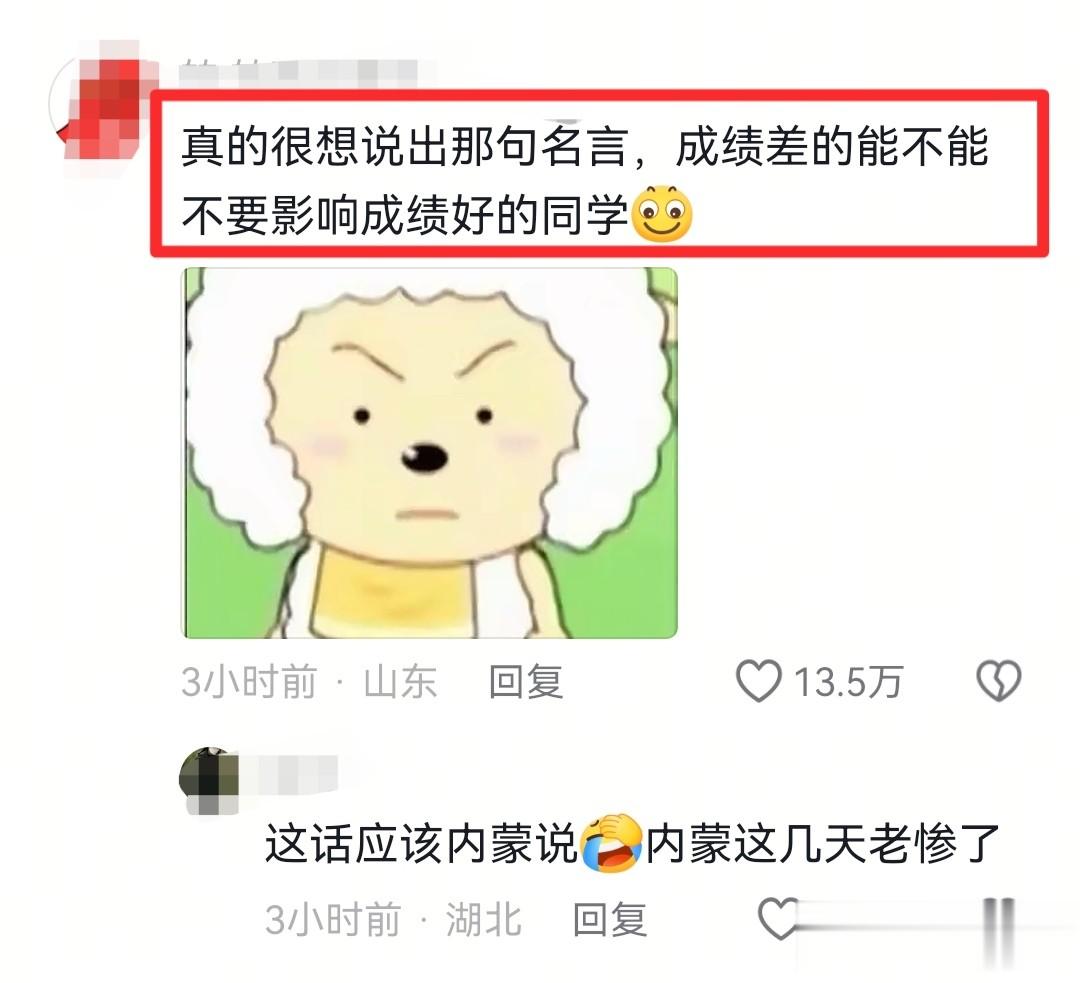Tap the smiley emoji in highlighted comment
The width and height of the screenshot is (1080, 983).
coord(662,214)
